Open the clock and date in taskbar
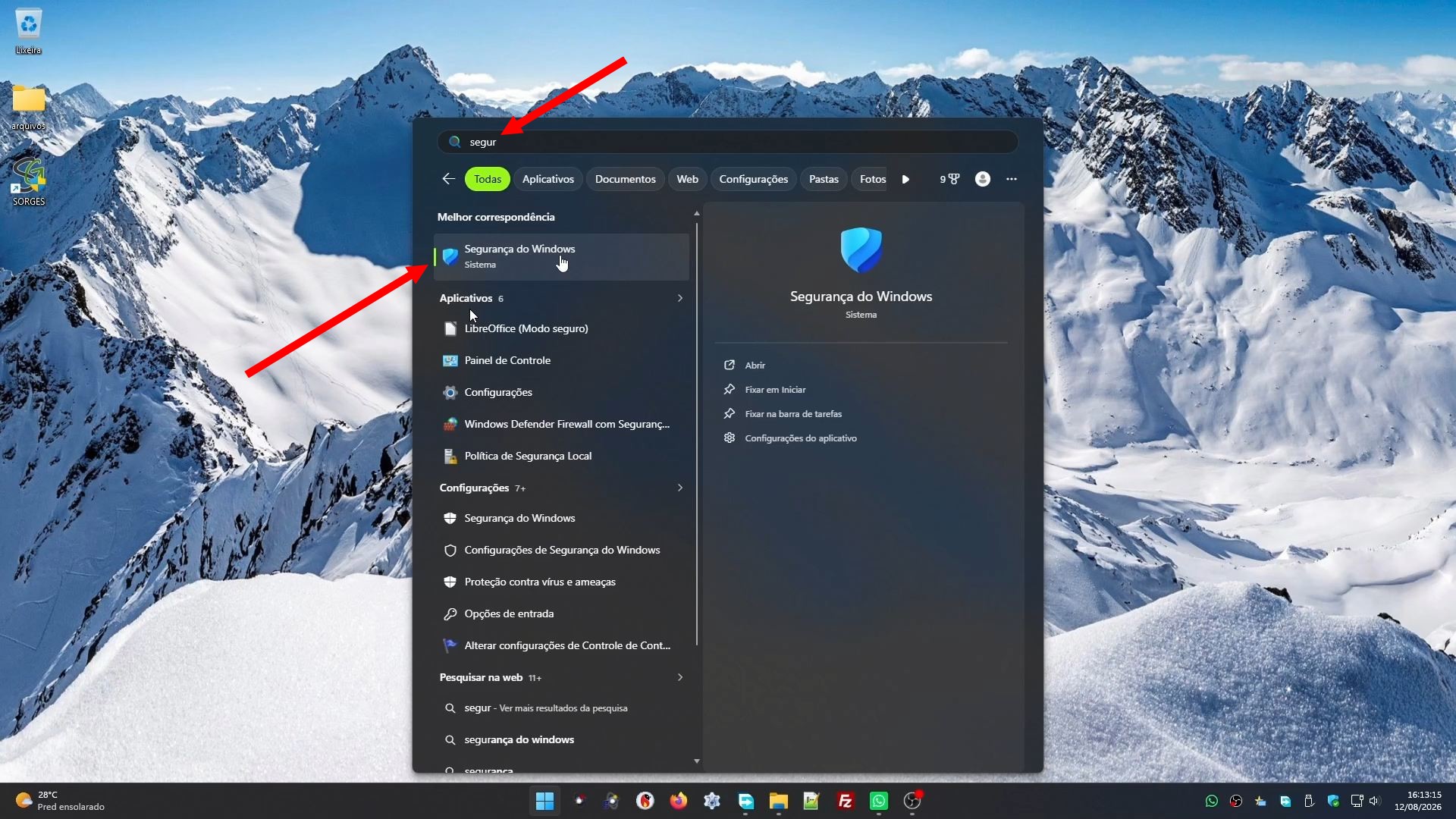Screen dimensions: 1456x819 click(1417, 801)
